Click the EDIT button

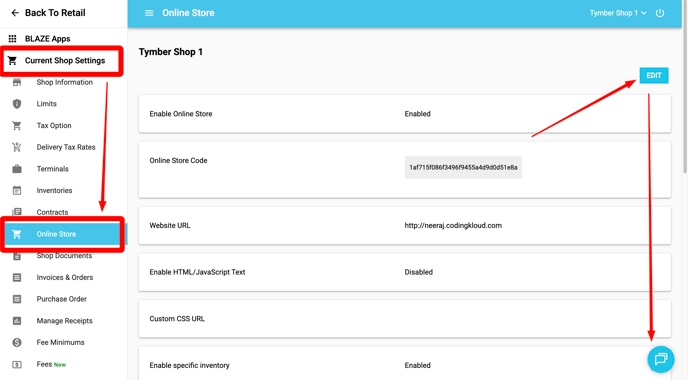click(654, 75)
